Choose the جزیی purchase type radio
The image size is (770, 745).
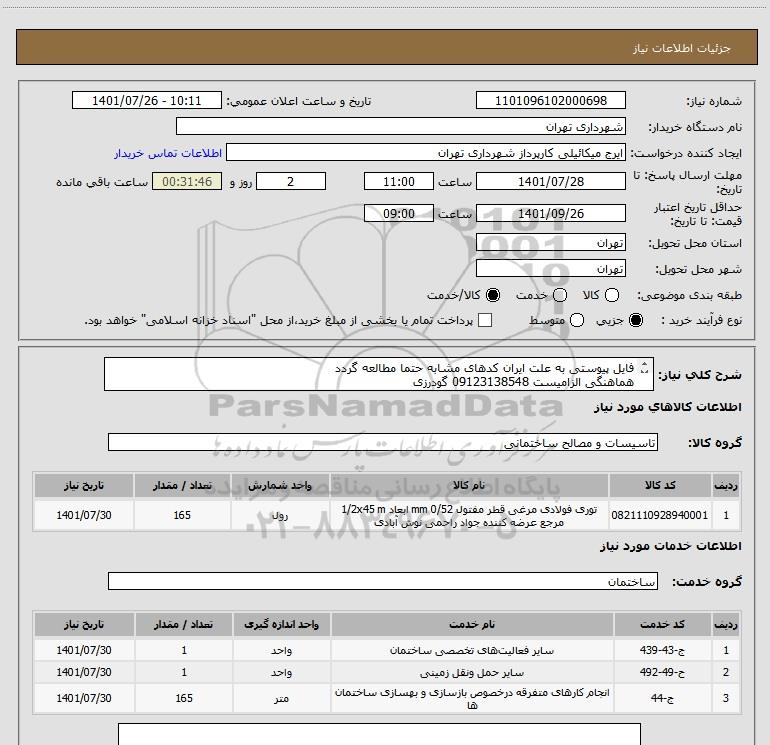point(636,320)
